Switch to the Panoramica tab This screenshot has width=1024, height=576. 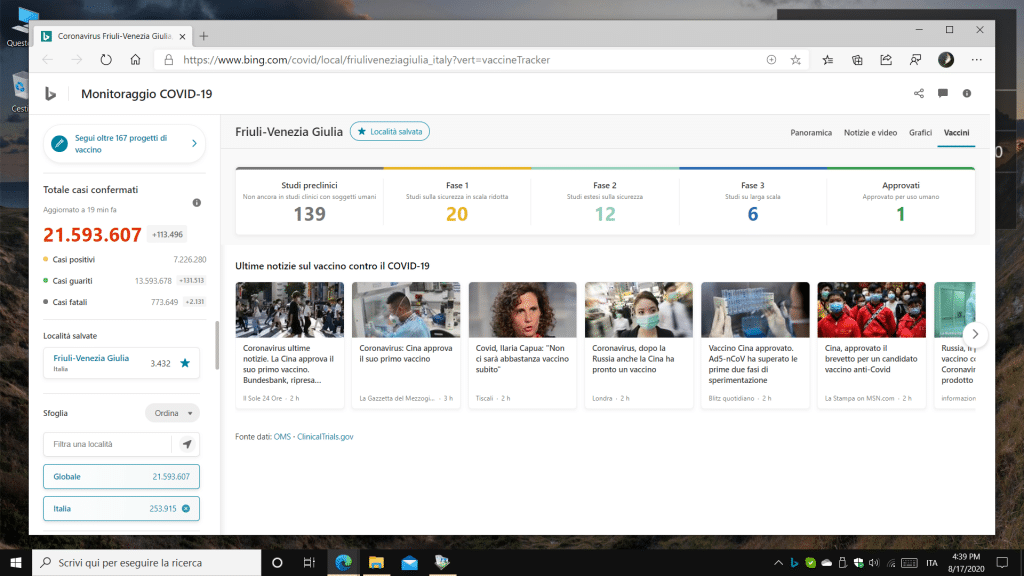(810, 132)
